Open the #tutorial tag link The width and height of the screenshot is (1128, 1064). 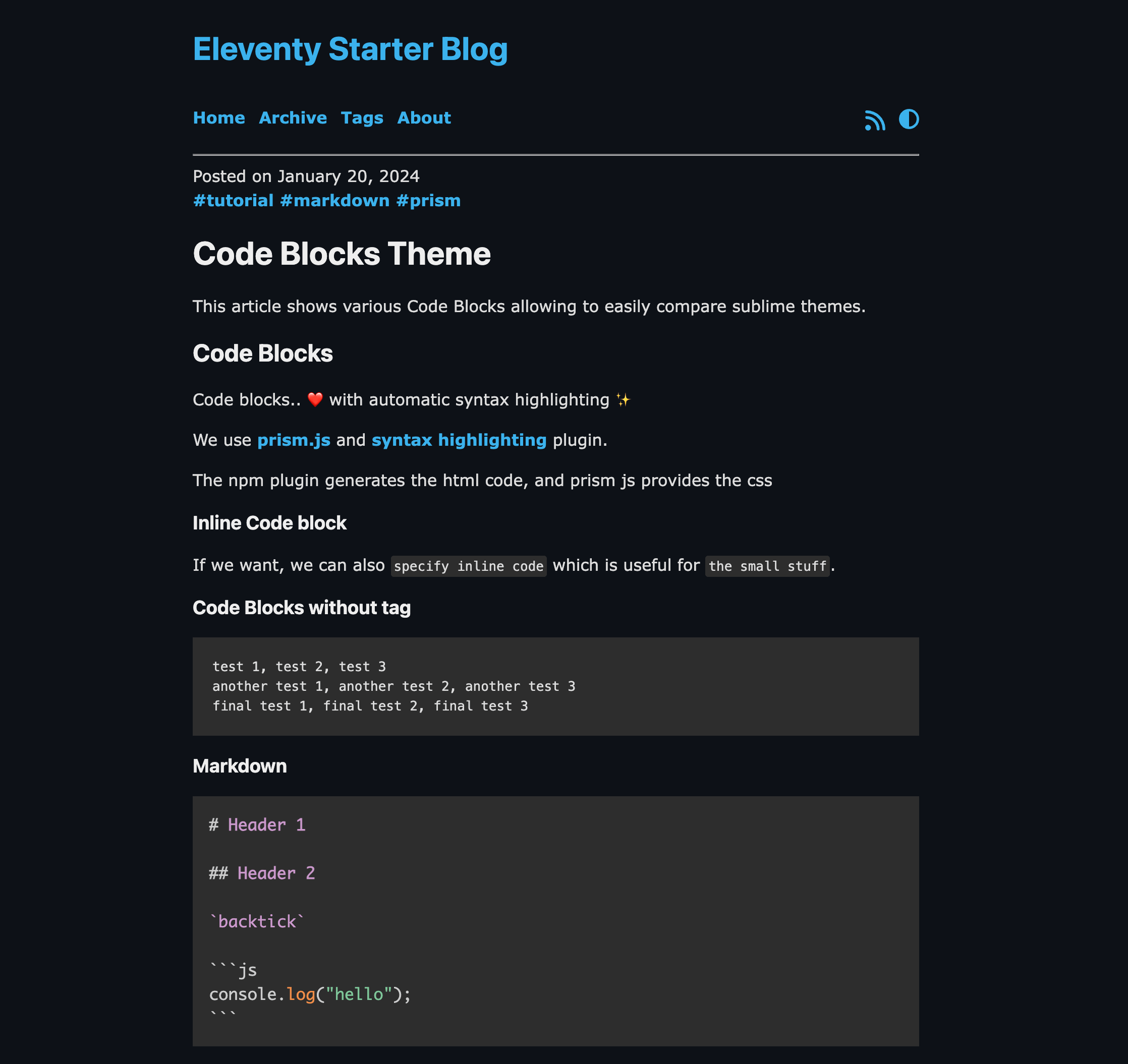(x=233, y=200)
